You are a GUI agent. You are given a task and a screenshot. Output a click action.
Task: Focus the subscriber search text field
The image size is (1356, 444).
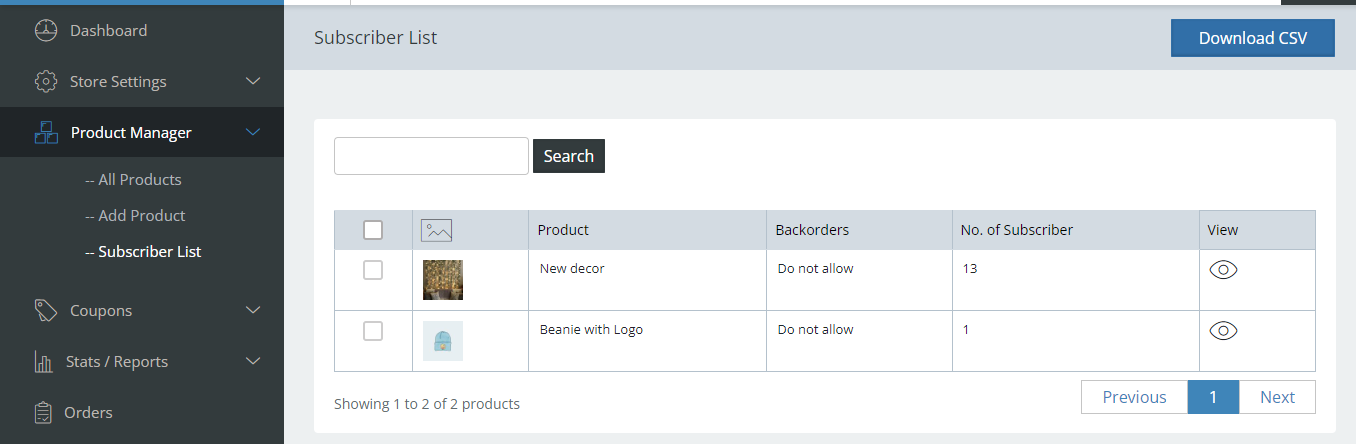[431, 156]
